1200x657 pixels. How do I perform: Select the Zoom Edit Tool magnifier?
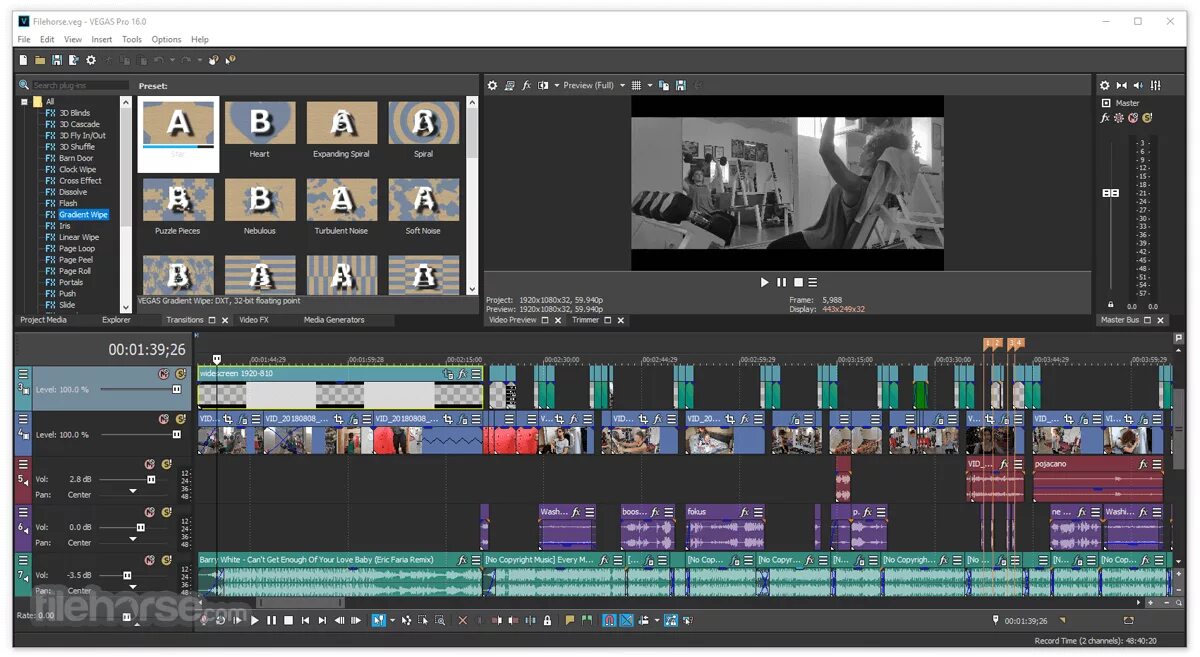(439, 620)
